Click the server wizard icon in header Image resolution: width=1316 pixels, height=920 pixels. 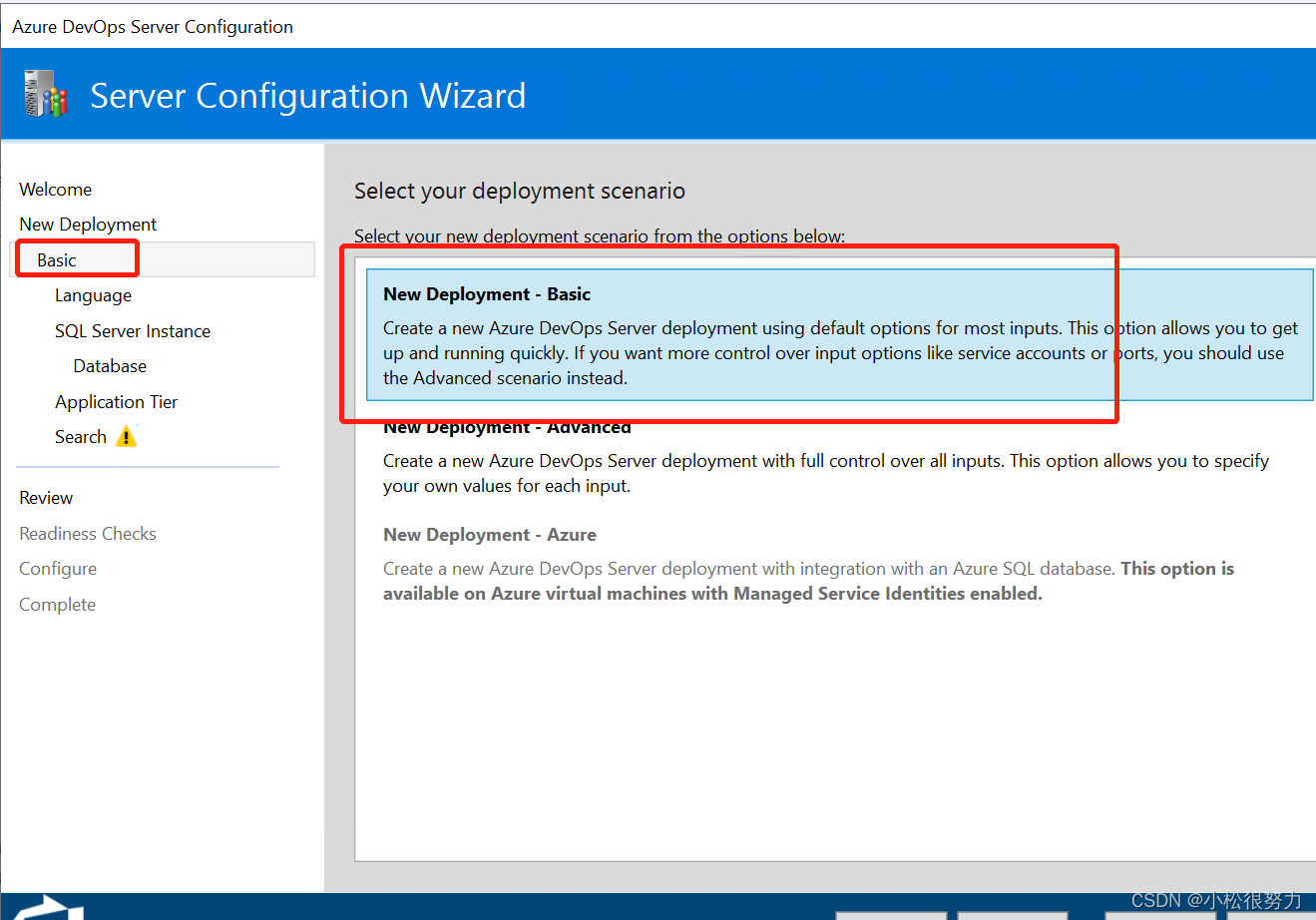coord(46,95)
